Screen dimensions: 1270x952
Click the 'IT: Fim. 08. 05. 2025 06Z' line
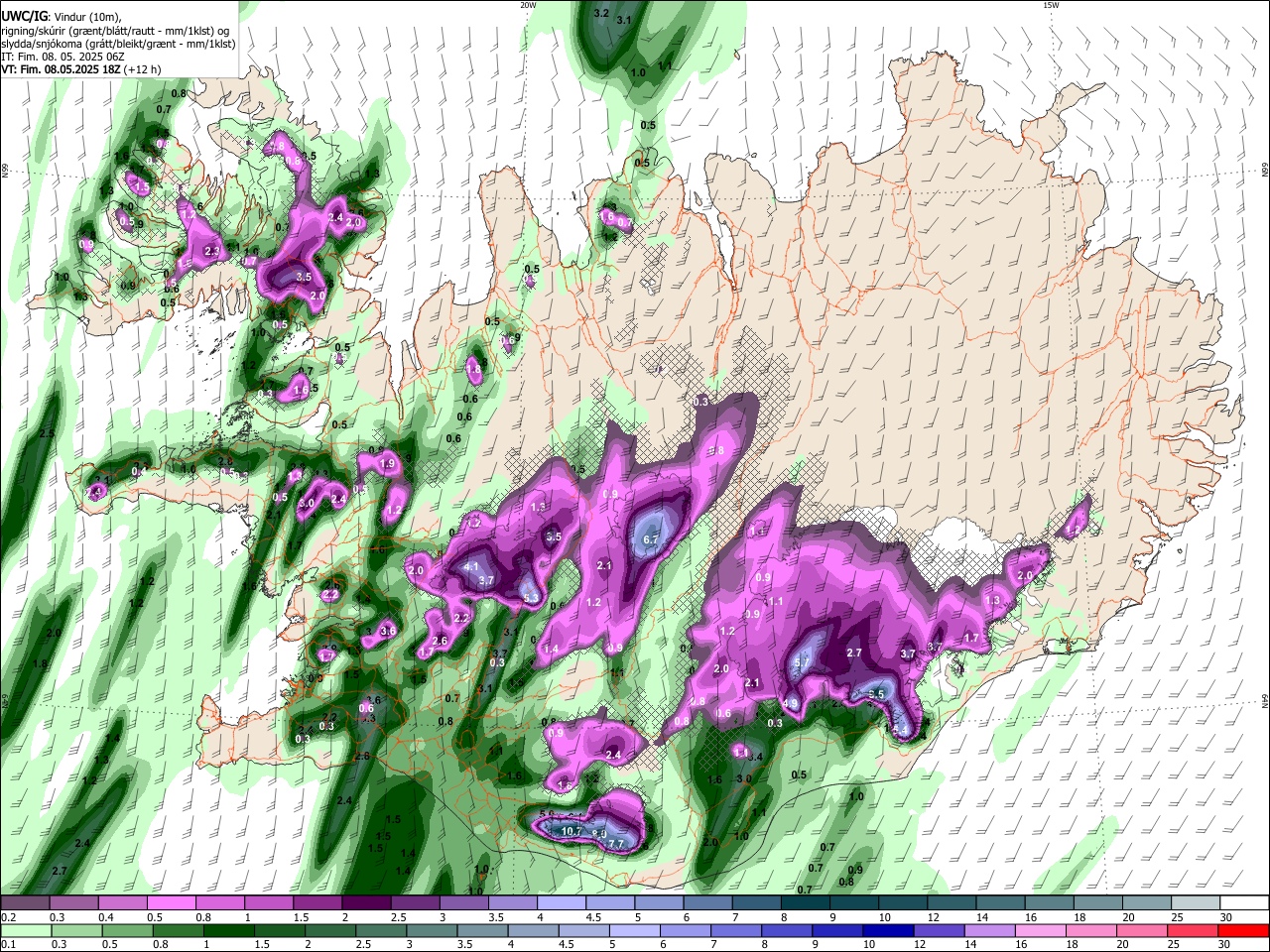coord(63,57)
